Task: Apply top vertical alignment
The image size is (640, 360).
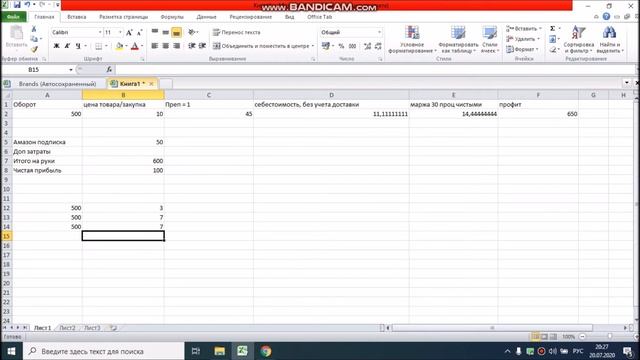Action: click(x=155, y=32)
